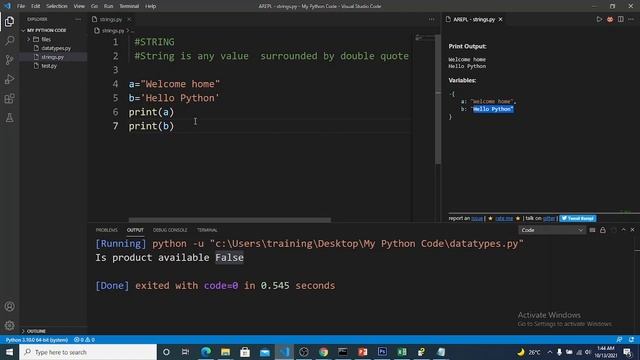Click the code minimap in the editor
640x360 pixels.
(424, 38)
